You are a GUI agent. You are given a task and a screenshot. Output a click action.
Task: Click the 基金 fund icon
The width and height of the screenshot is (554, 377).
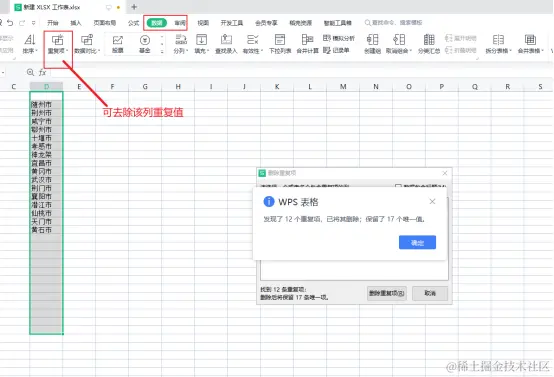(x=145, y=44)
